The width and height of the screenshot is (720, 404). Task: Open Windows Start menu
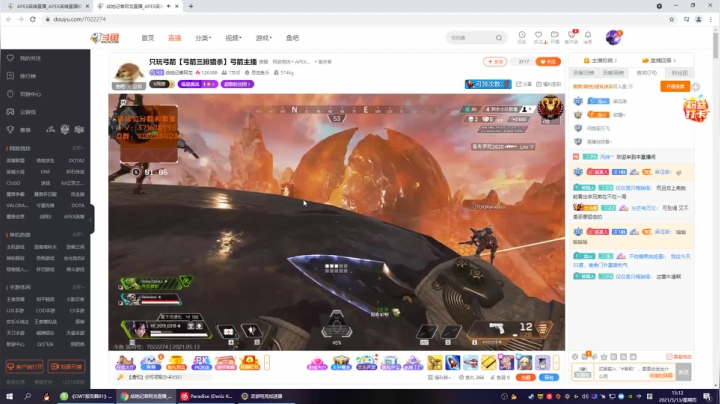pyautogui.click(x=9, y=396)
